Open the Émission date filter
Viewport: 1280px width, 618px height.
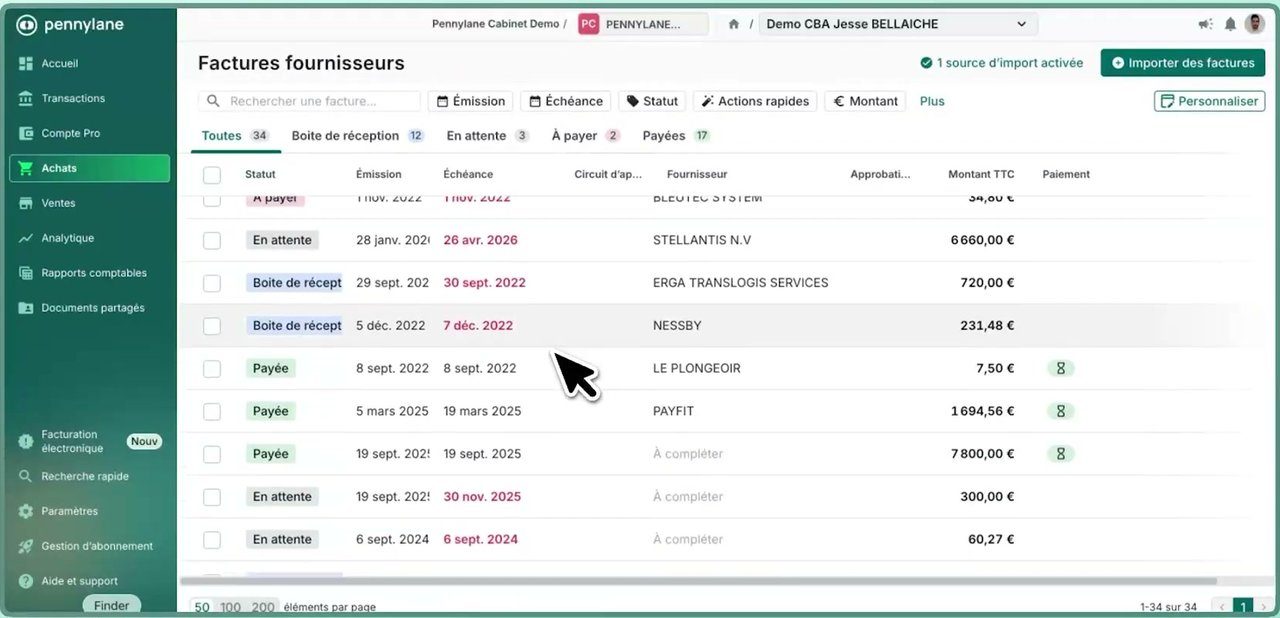click(x=471, y=101)
